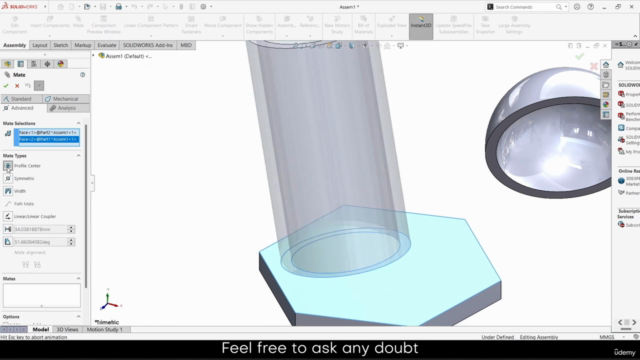Collapse the Mate Selections section
Screen dimensions: 640x360
point(78,123)
